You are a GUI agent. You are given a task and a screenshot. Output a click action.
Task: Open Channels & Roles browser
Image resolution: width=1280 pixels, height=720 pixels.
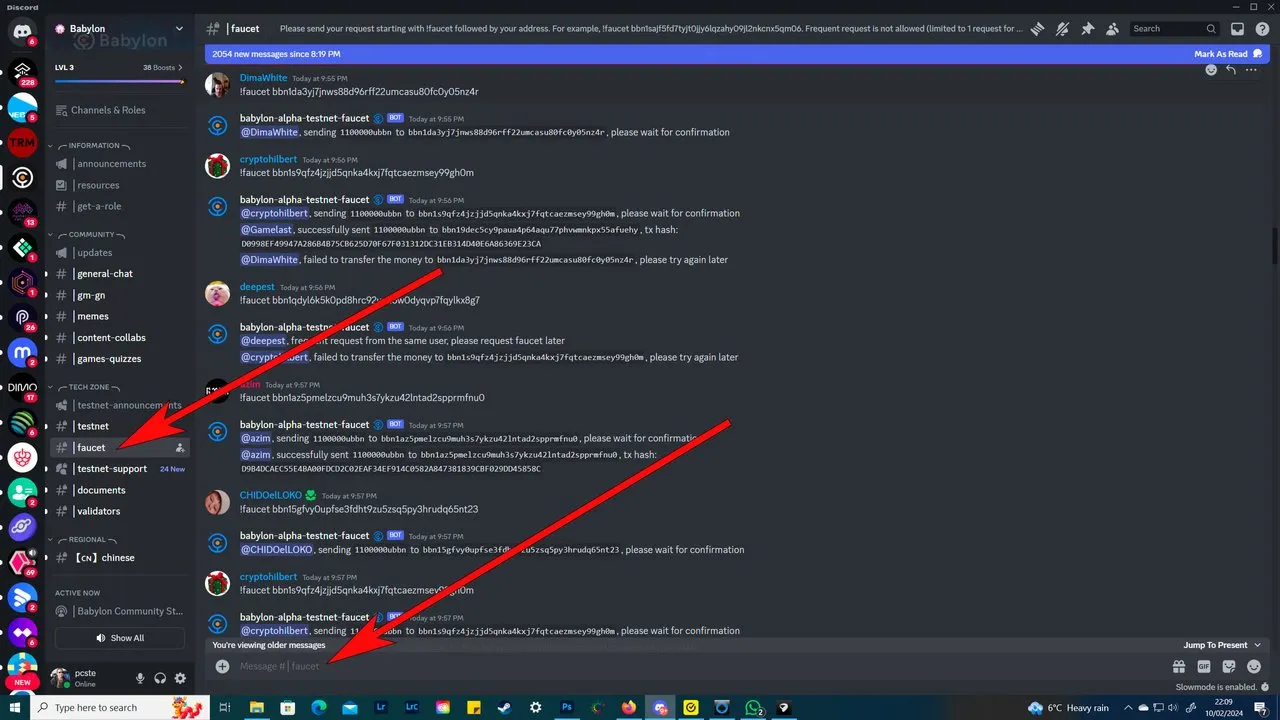[x=120, y=110]
